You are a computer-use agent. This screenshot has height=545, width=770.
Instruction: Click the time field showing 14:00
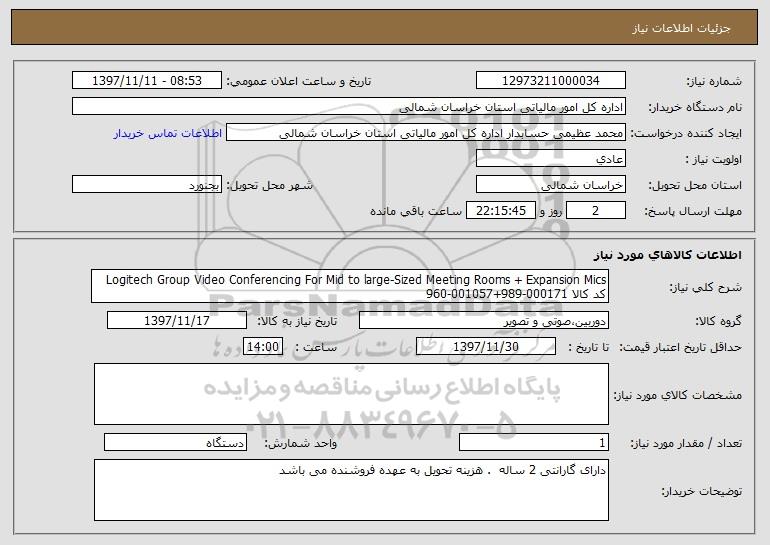263,347
